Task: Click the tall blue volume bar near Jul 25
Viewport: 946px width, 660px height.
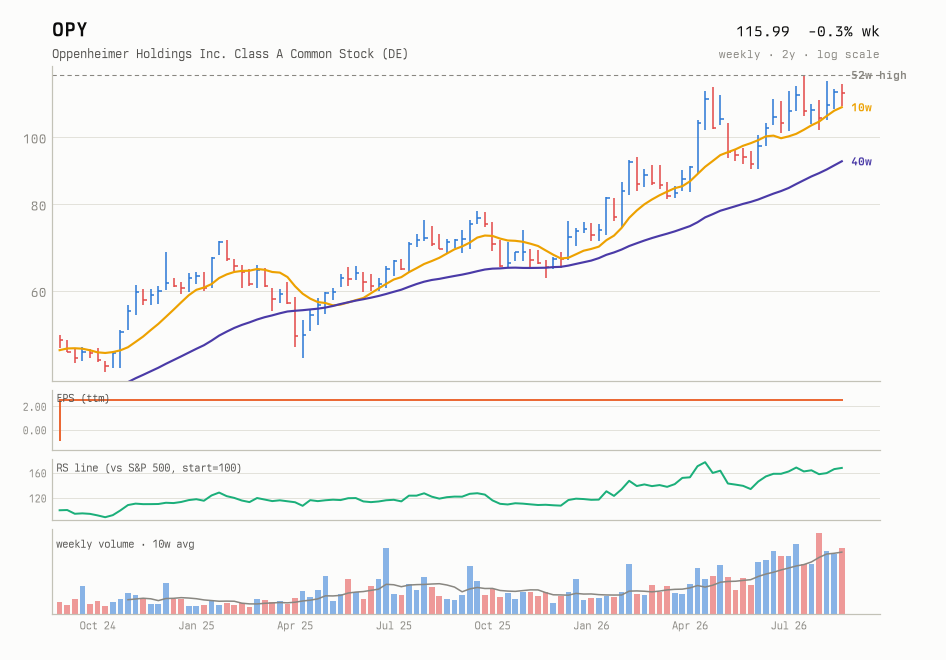Action: click(x=386, y=581)
